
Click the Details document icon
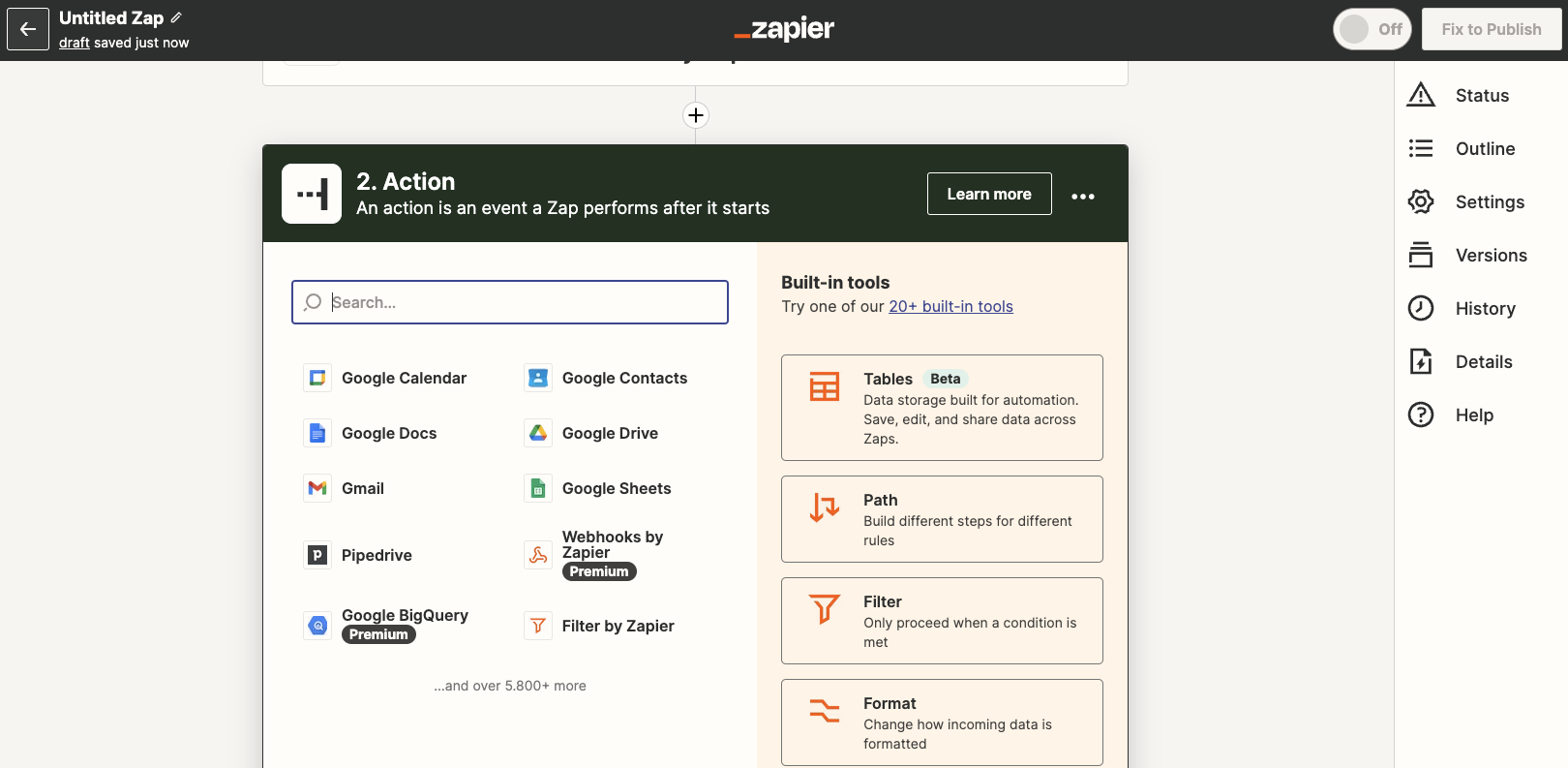coord(1421,361)
